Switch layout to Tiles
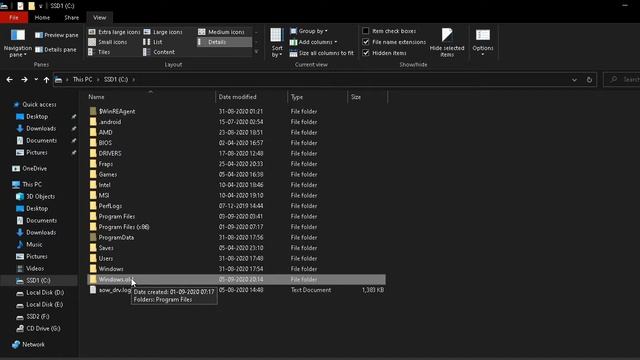This screenshot has height=360, width=640. click(x=100, y=52)
